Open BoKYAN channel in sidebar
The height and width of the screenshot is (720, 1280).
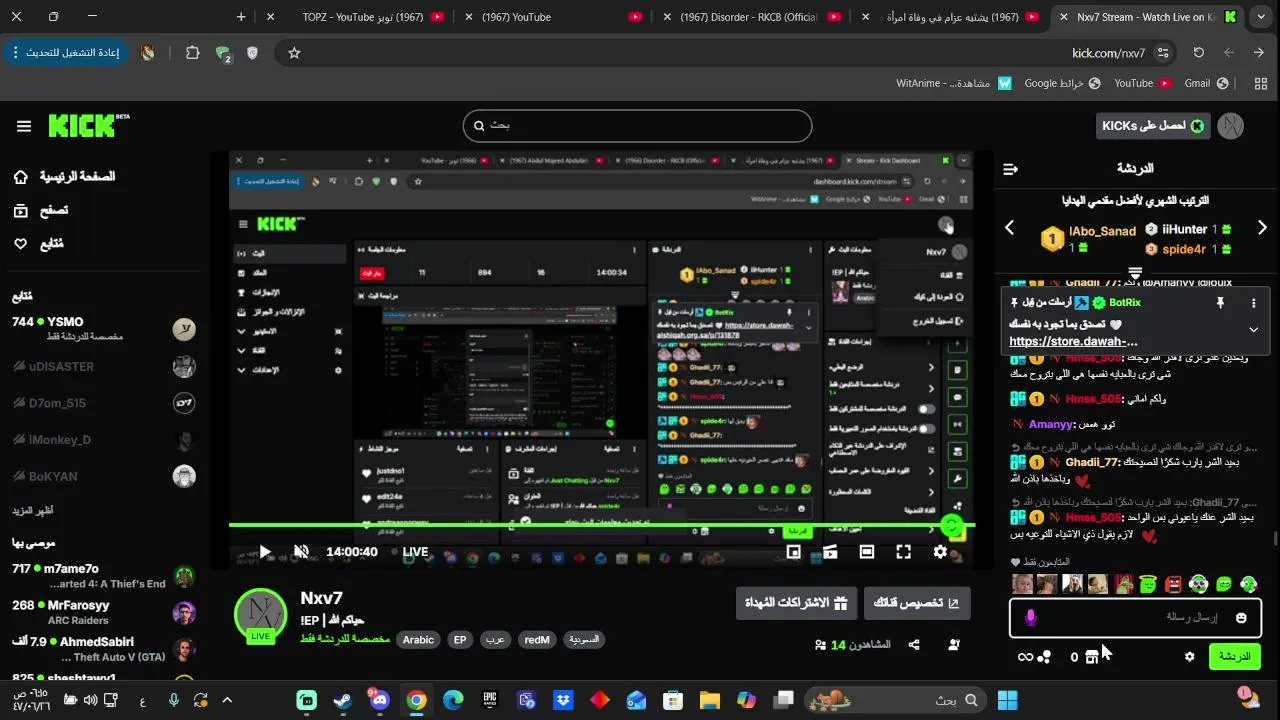[103, 476]
